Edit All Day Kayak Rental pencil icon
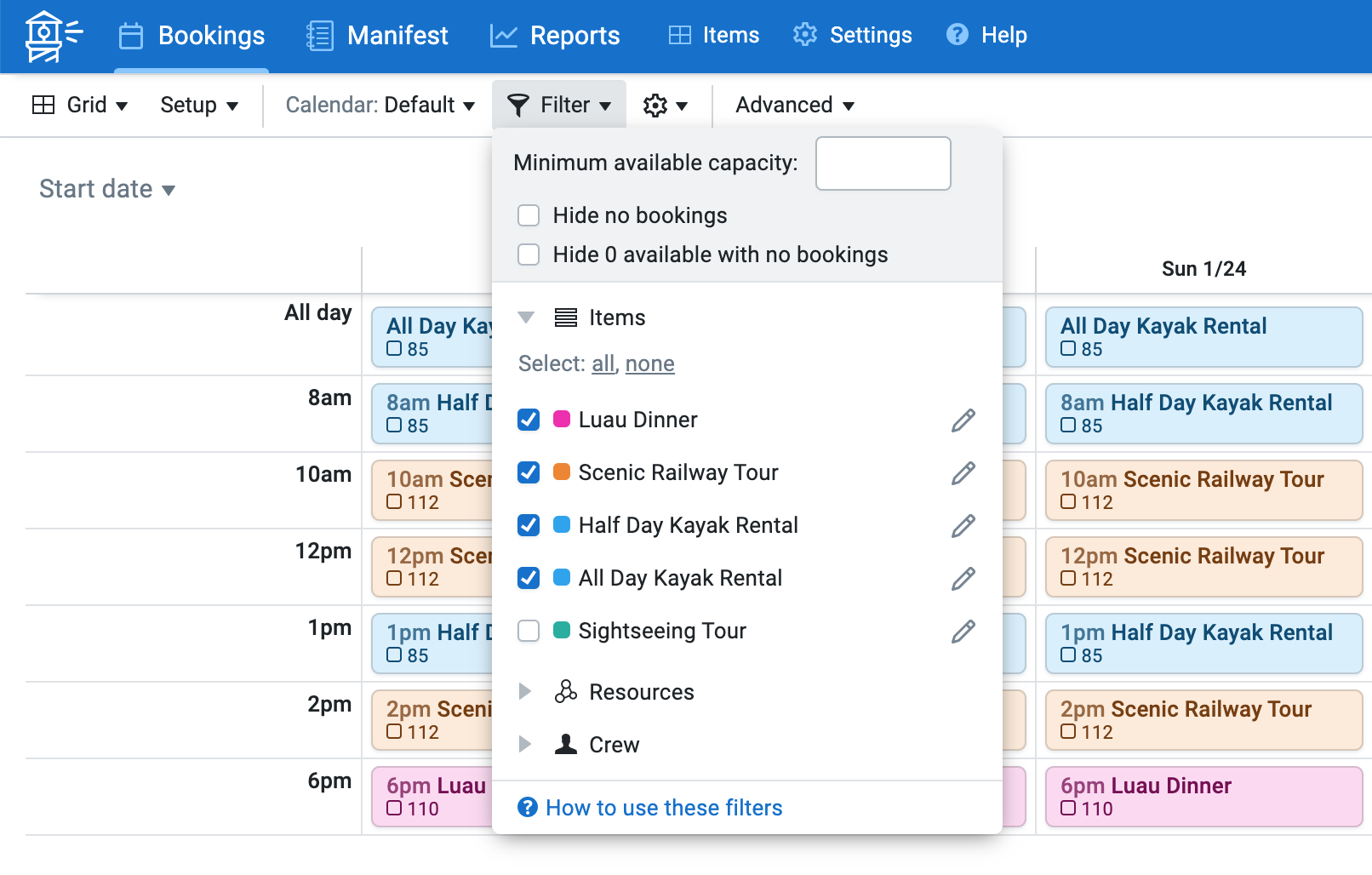This screenshot has width=1372, height=875. tap(963, 579)
